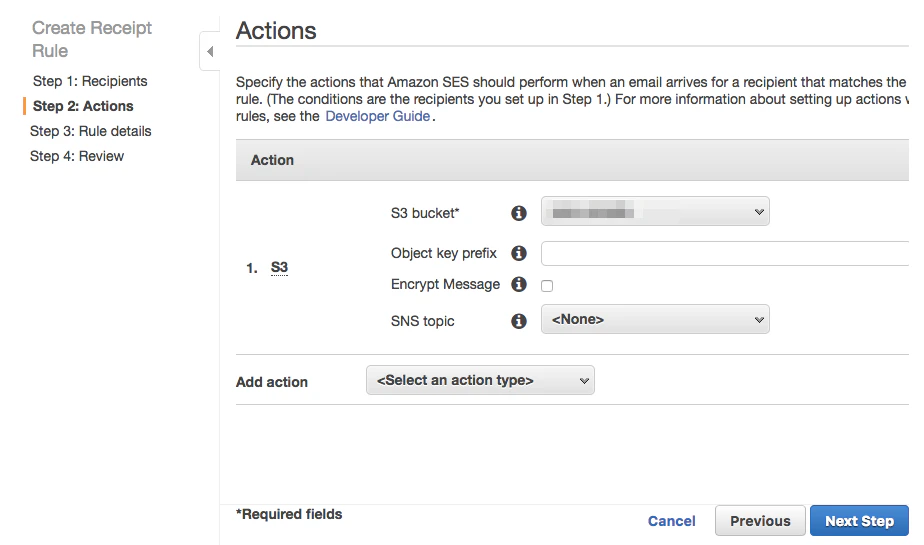This screenshot has width=924, height=545.
Task: Click the *Required fields note
Action: [x=289, y=514]
